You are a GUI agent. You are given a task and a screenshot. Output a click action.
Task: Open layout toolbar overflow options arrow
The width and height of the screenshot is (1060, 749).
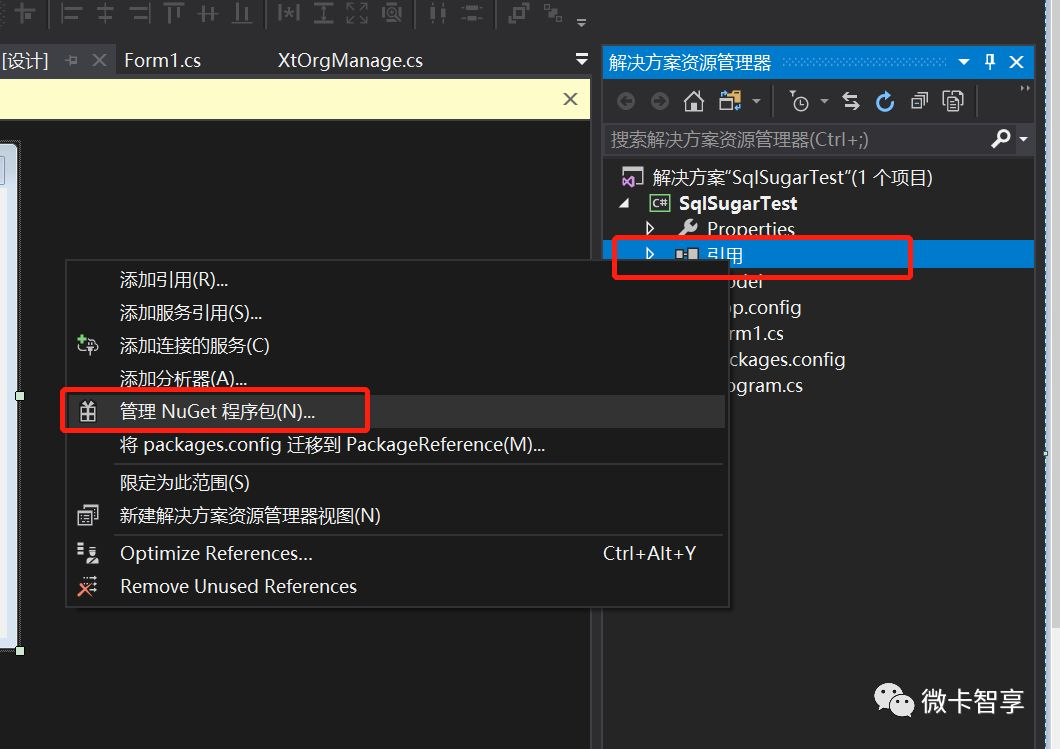pos(581,22)
